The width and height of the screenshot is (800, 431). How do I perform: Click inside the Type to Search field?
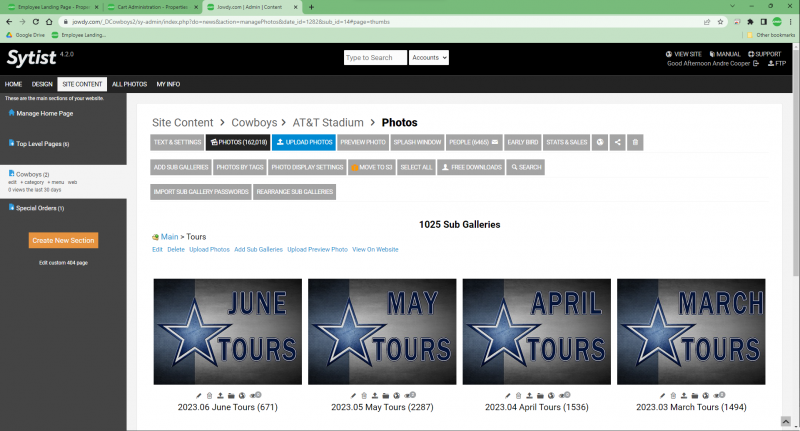(x=376, y=58)
